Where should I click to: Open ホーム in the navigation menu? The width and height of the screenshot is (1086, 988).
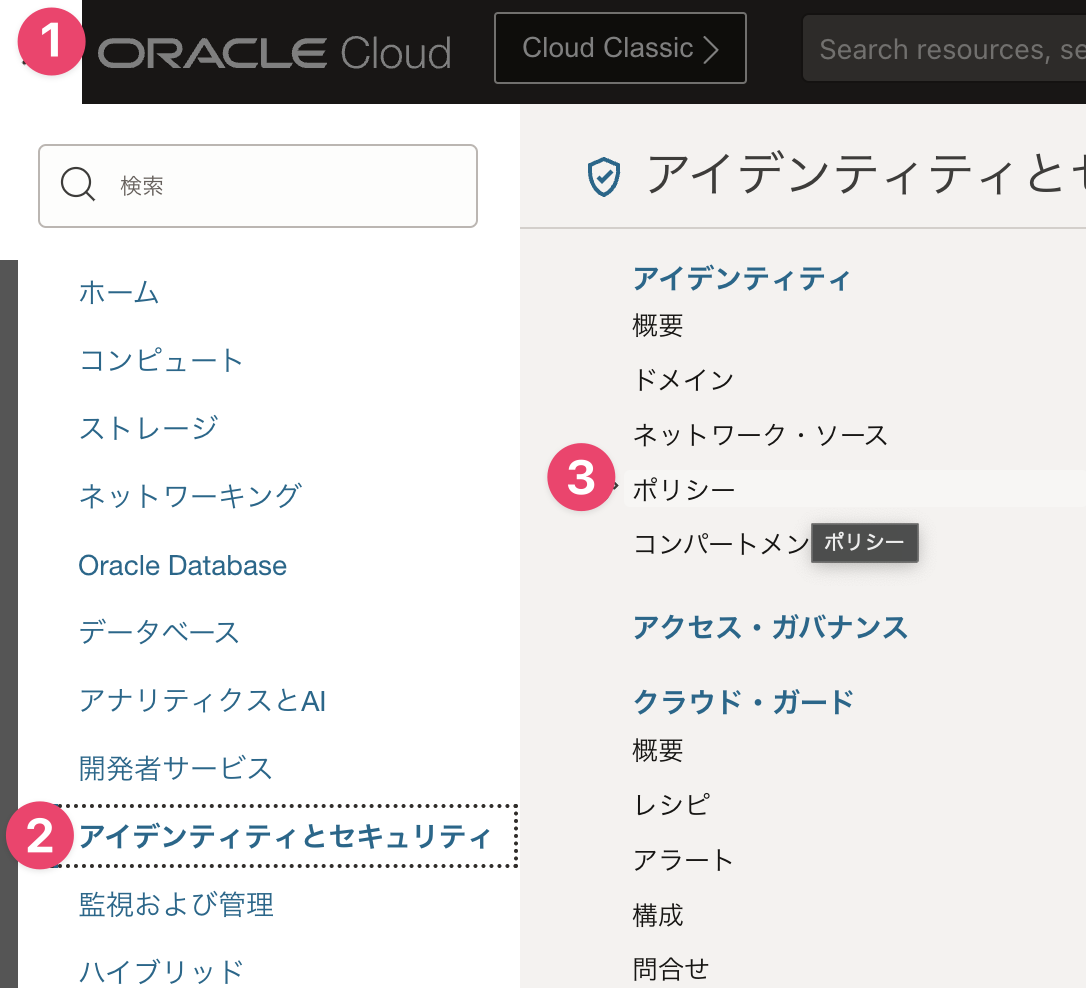119,292
